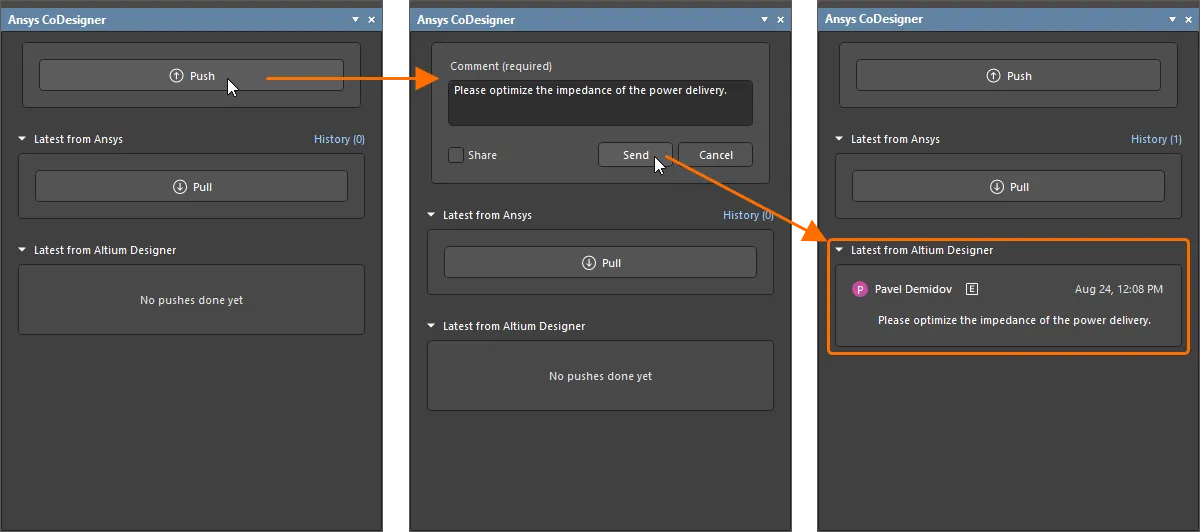Click 'No pushes done yet' in middle panel
Screen dimensions: 1200x532
600,376
